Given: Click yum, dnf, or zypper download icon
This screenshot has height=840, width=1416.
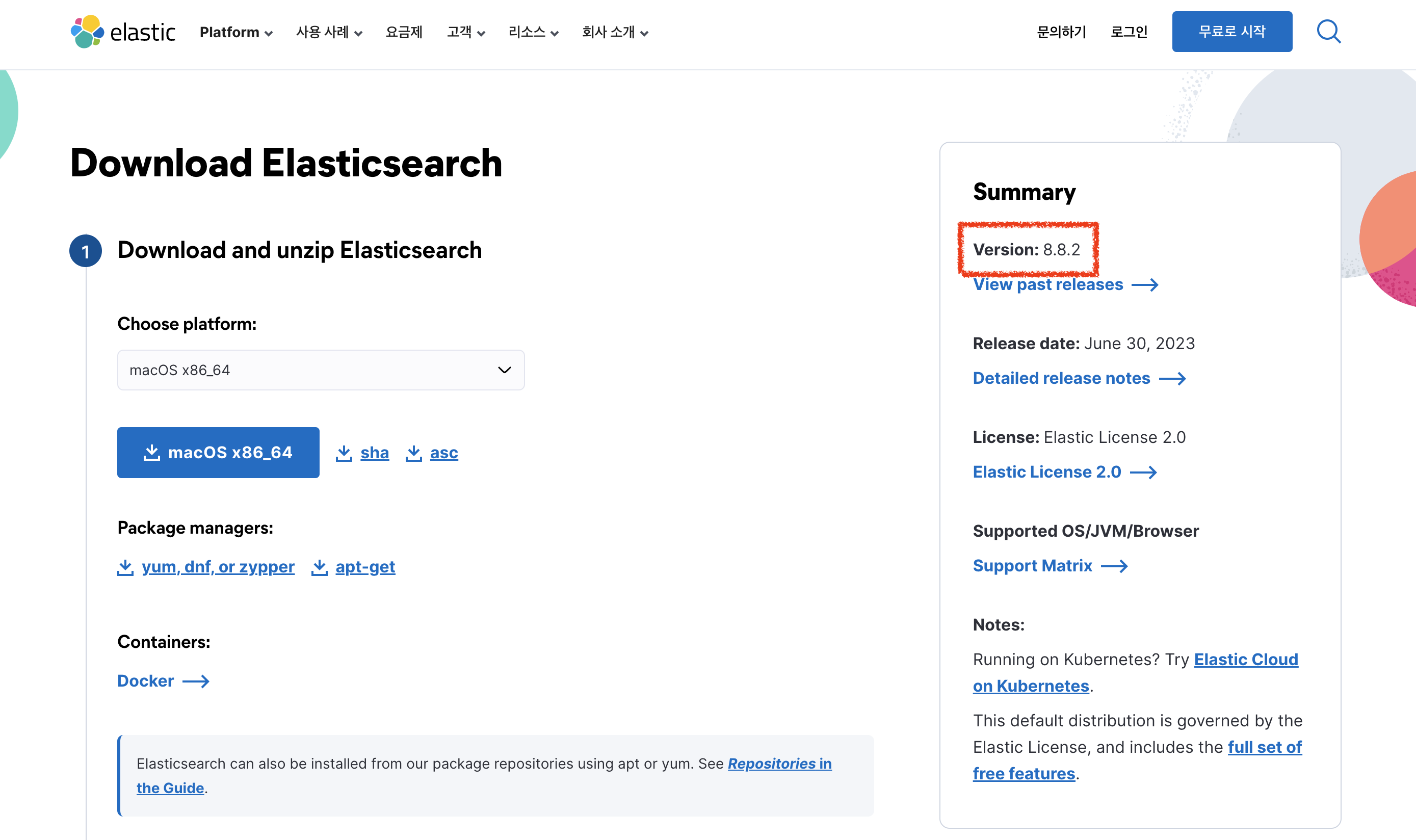Looking at the screenshot, I should 125,567.
